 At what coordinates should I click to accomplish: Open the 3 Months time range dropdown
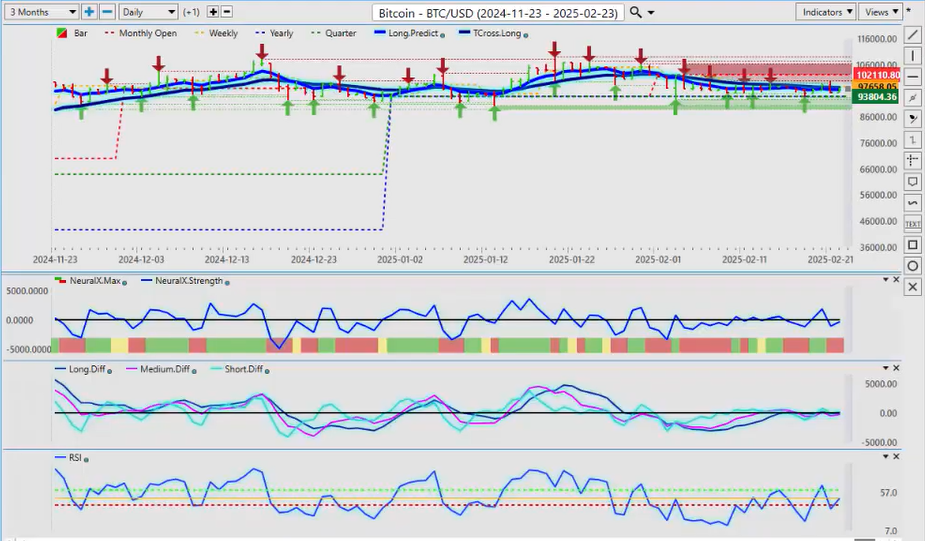click(42, 12)
